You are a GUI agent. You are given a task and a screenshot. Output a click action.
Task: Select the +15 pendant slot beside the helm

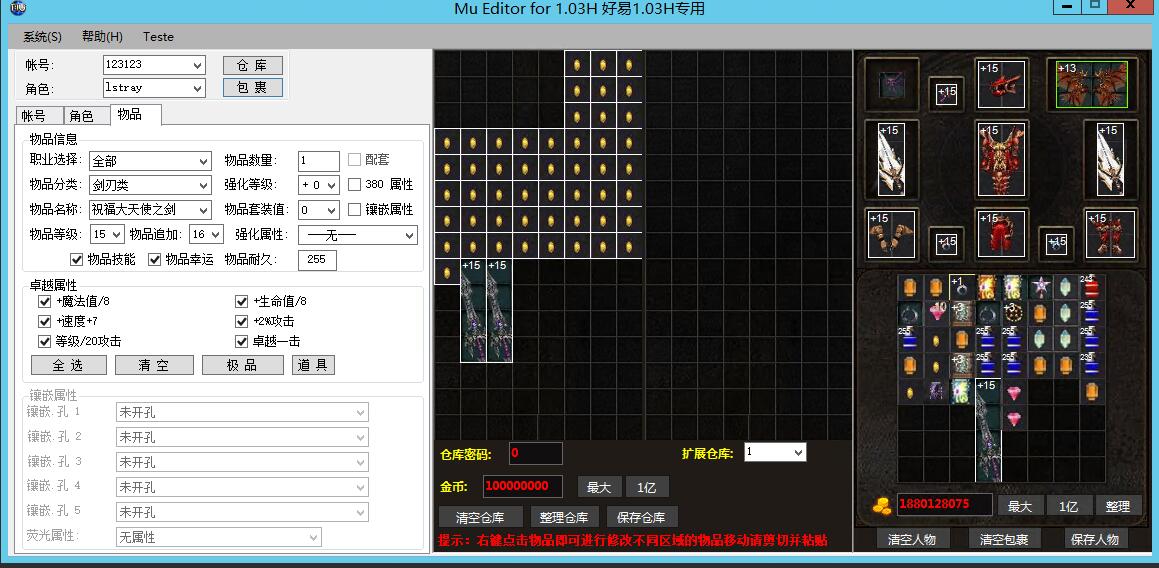946,94
